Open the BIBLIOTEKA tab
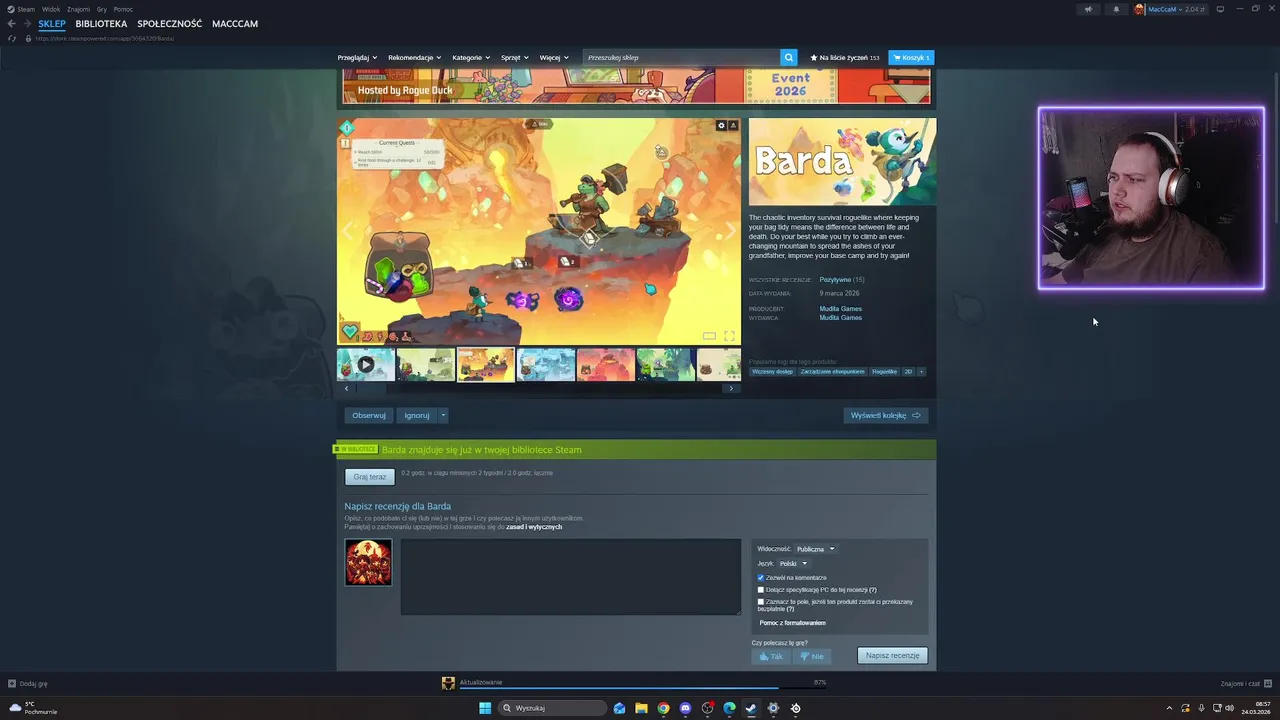The height and width of the screenshot is (720, 1280). pyautogui.click(x=101, y=23)
